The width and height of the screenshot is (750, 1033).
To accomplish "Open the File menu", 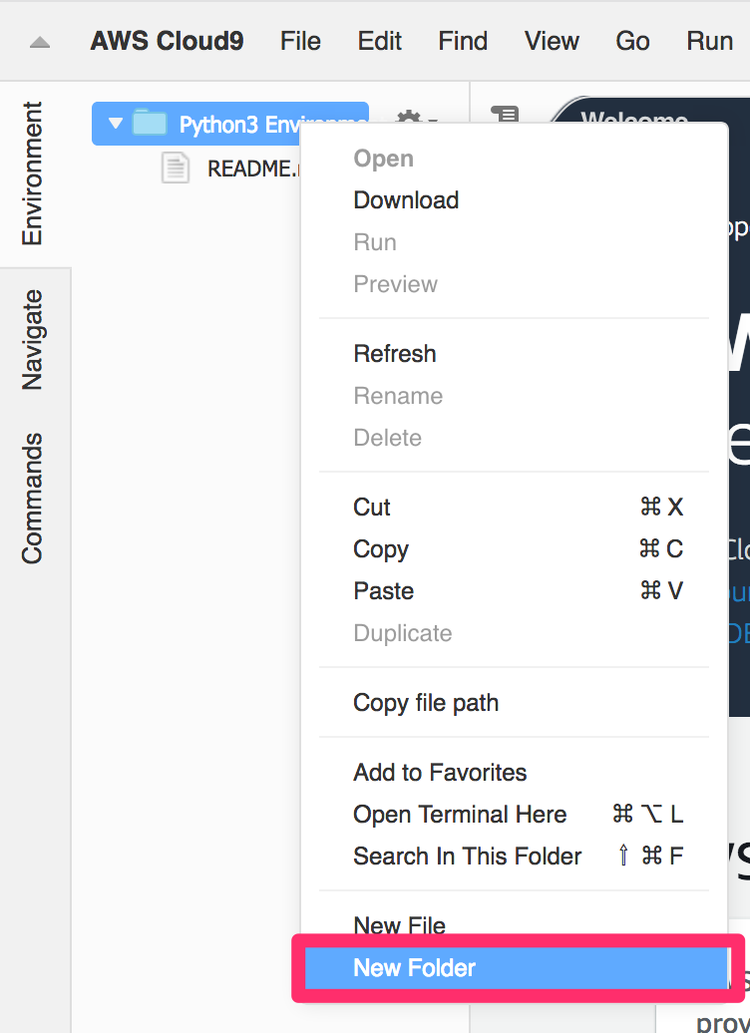I will click(x=300, y=41).
